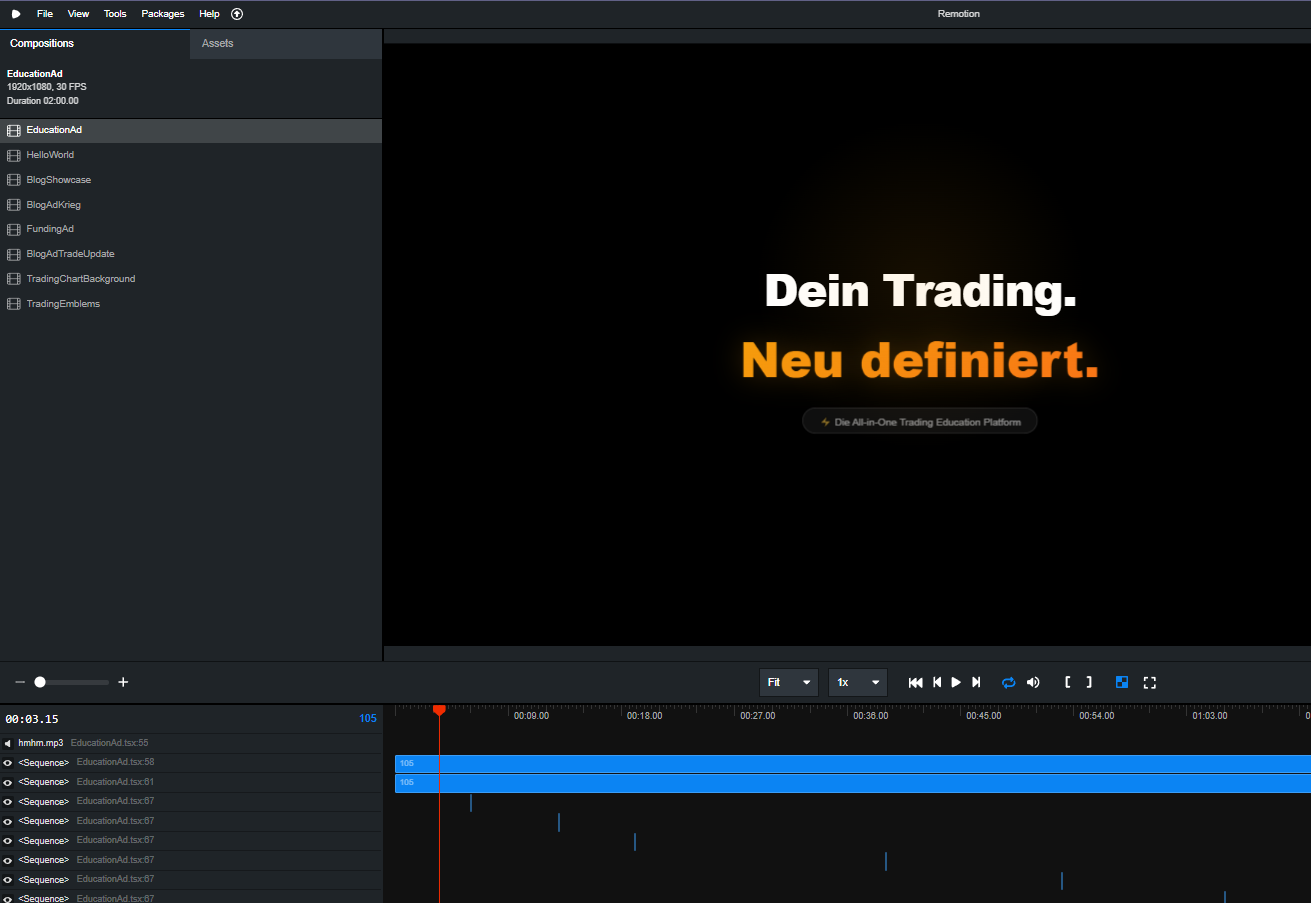Disable loop playback

pos(1008,682)
